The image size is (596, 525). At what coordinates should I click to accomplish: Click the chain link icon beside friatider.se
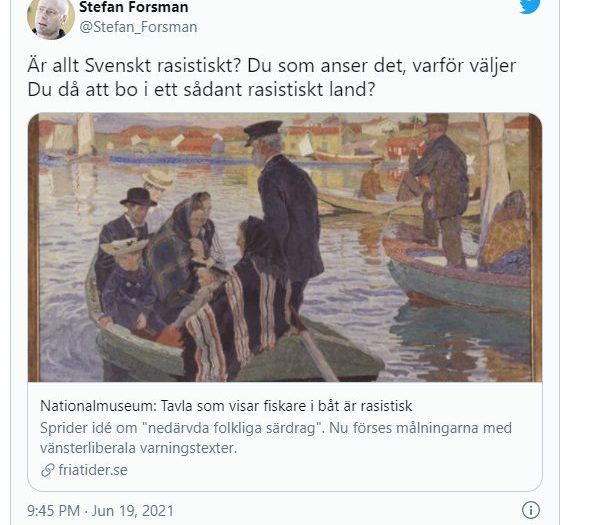[x=48, y=470]
